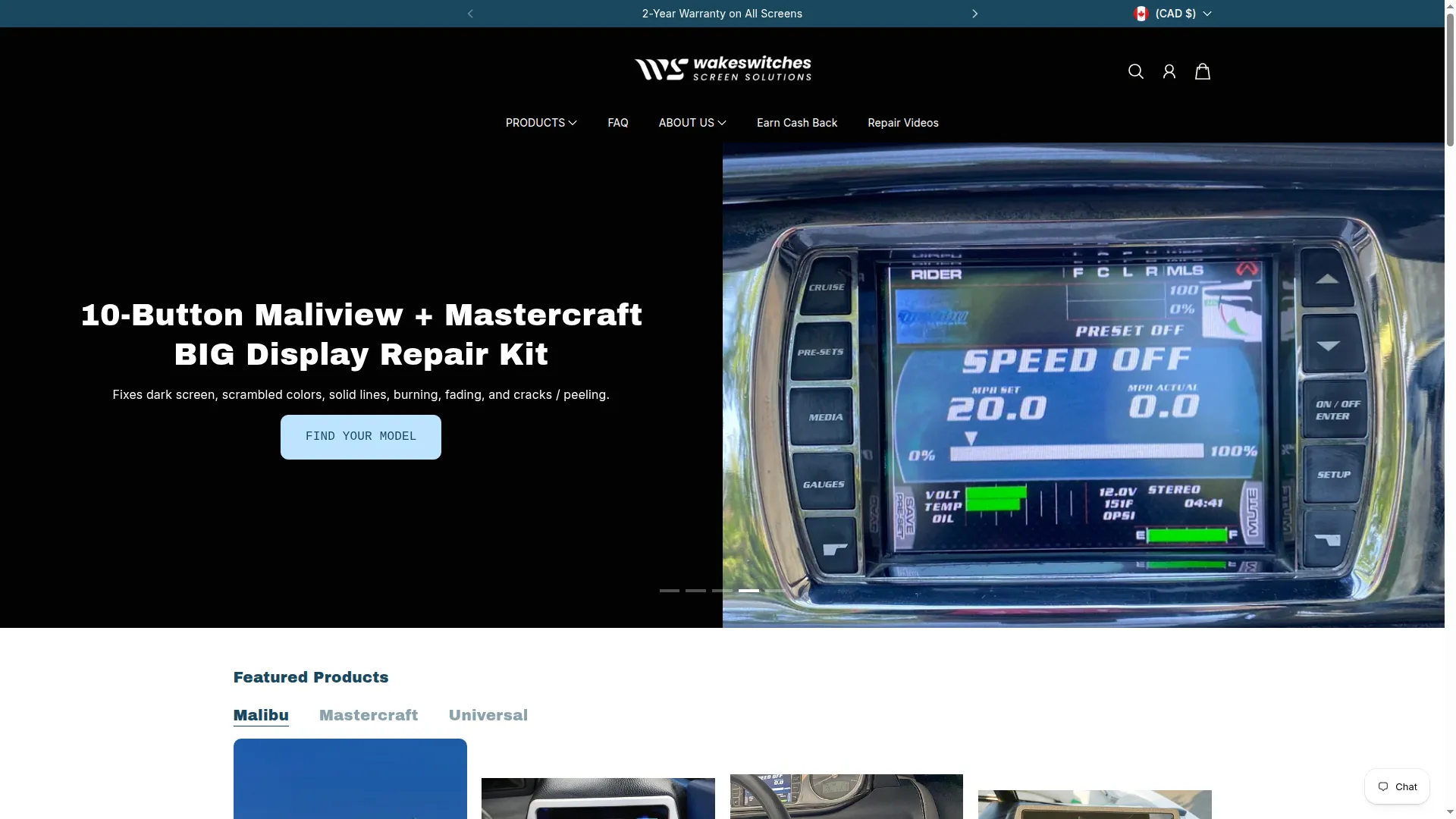
Task: Click the 'Featured Products' heading
Action: point(311,677)
